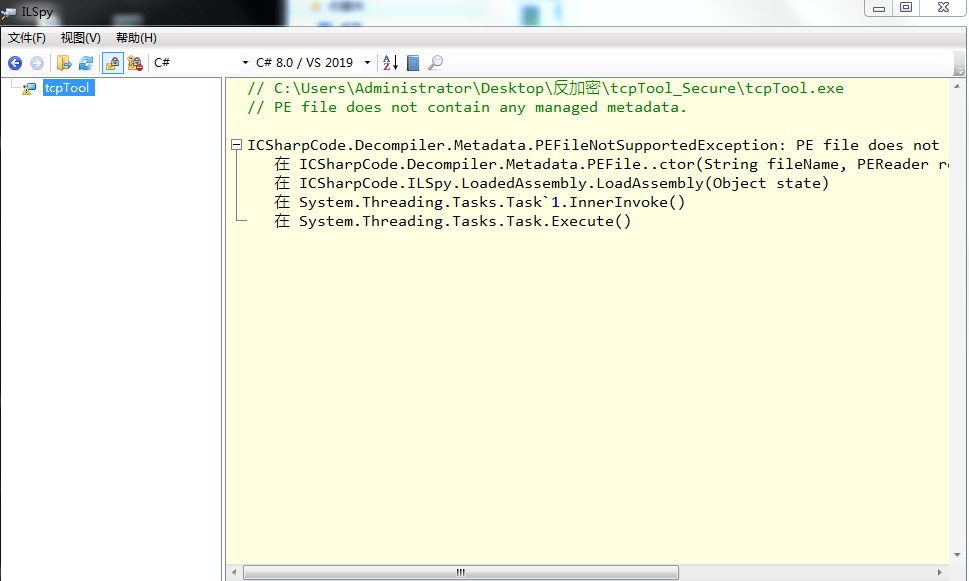Open the search pane via the magnifier icon
Viewport: 969px width, 581px height.
[434, 62]
